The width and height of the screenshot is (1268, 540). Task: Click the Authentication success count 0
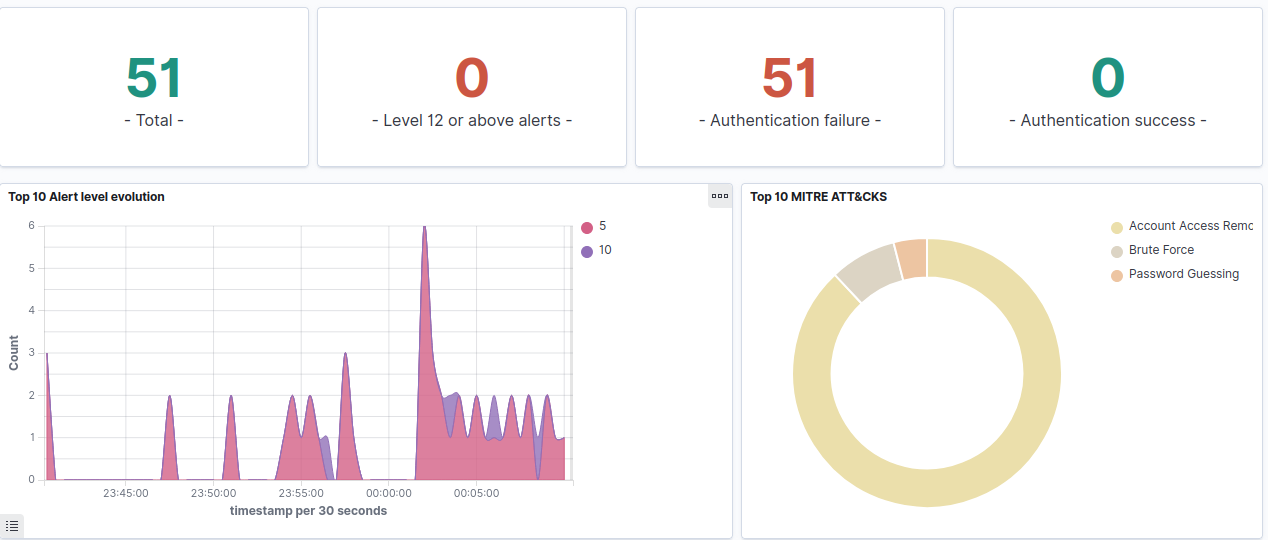tap(1108, 78)
